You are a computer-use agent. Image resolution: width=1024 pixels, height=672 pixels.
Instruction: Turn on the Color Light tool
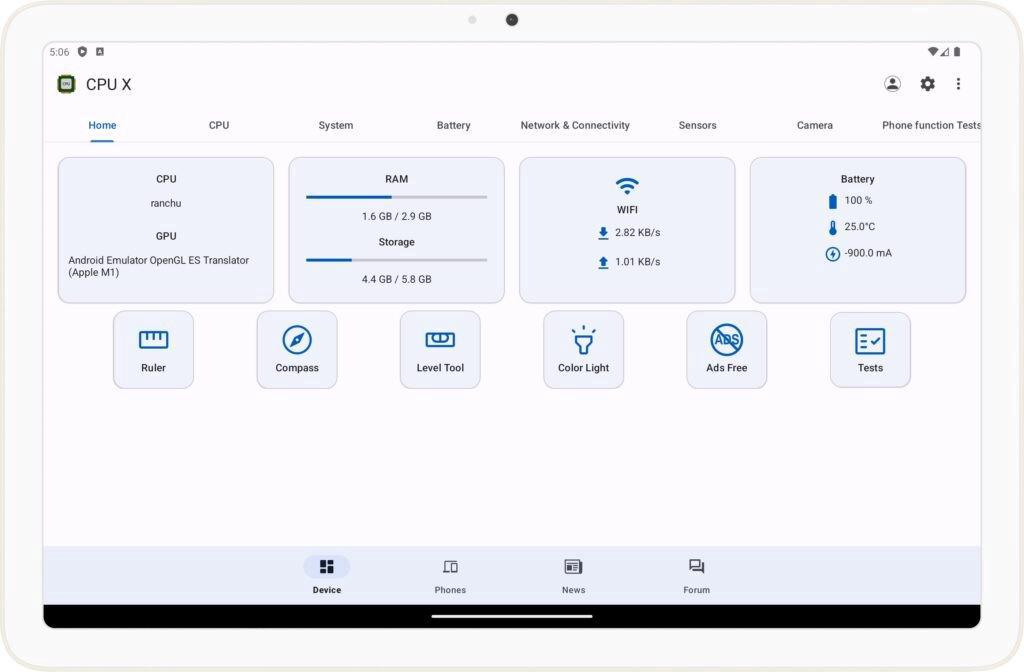pyautogui.click(x=583, y=349)
